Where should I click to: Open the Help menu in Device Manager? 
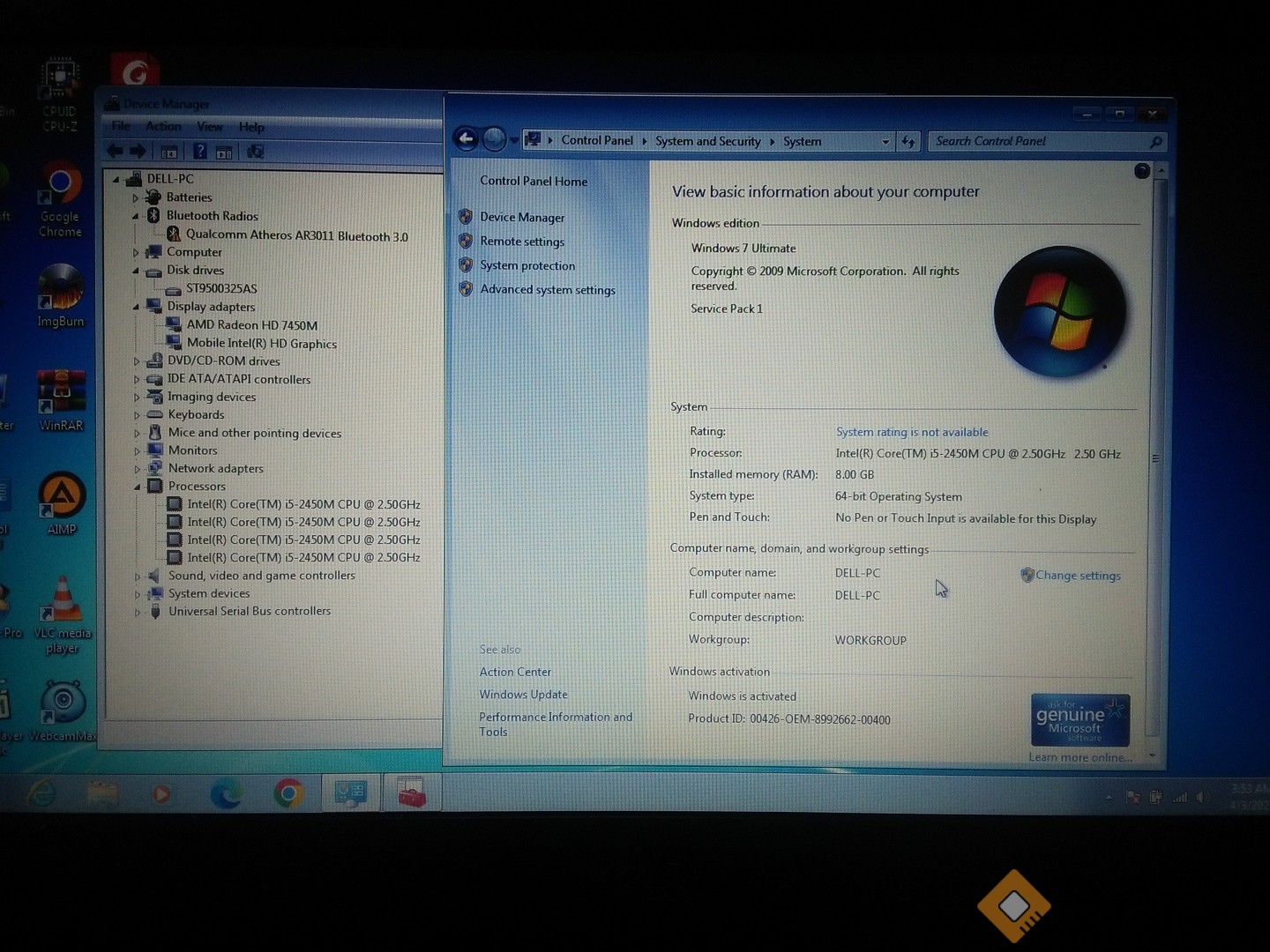pyautogui.click(x=251, y=126)
